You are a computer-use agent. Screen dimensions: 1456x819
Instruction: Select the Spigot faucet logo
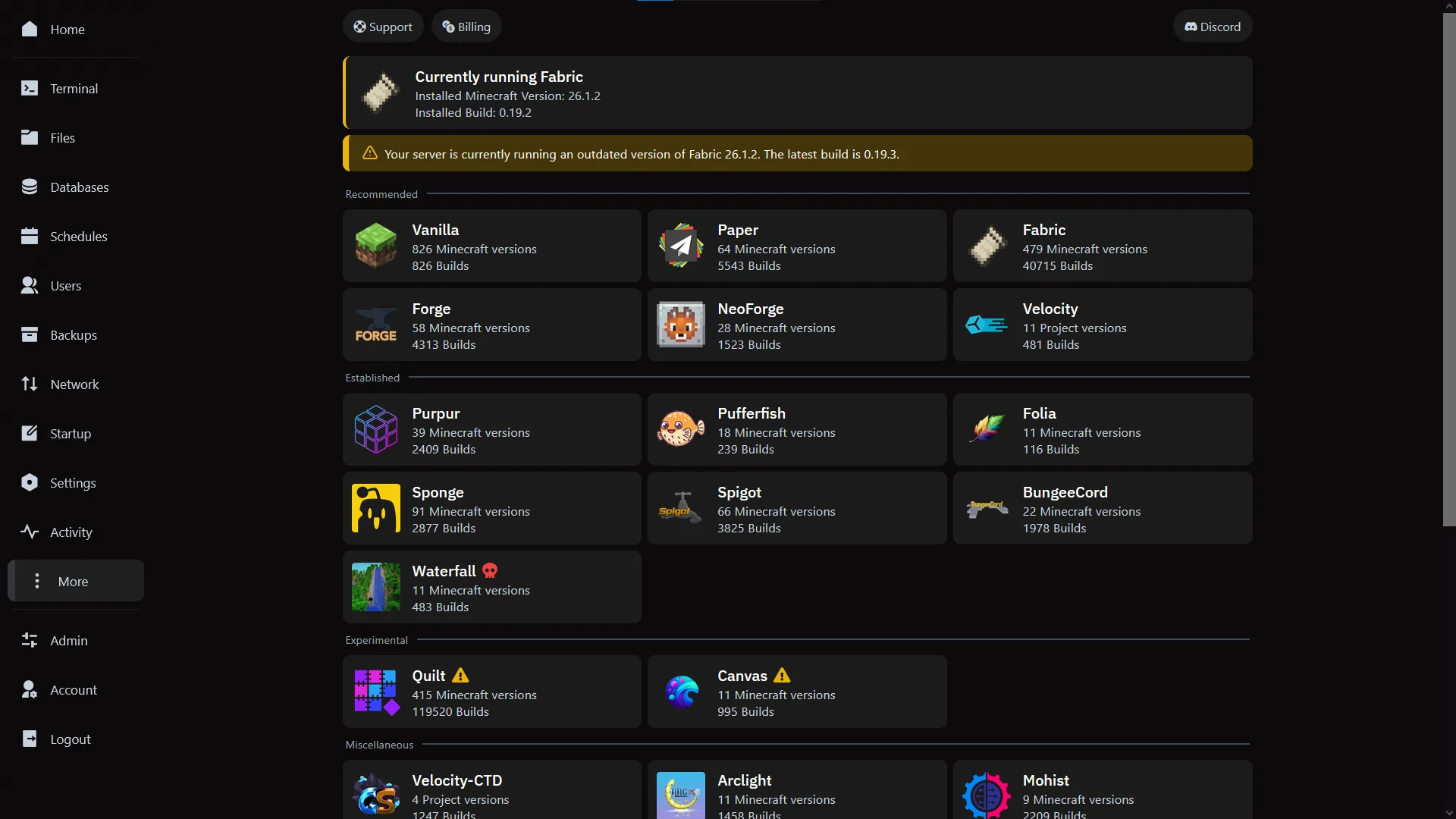tap(681, 508)
